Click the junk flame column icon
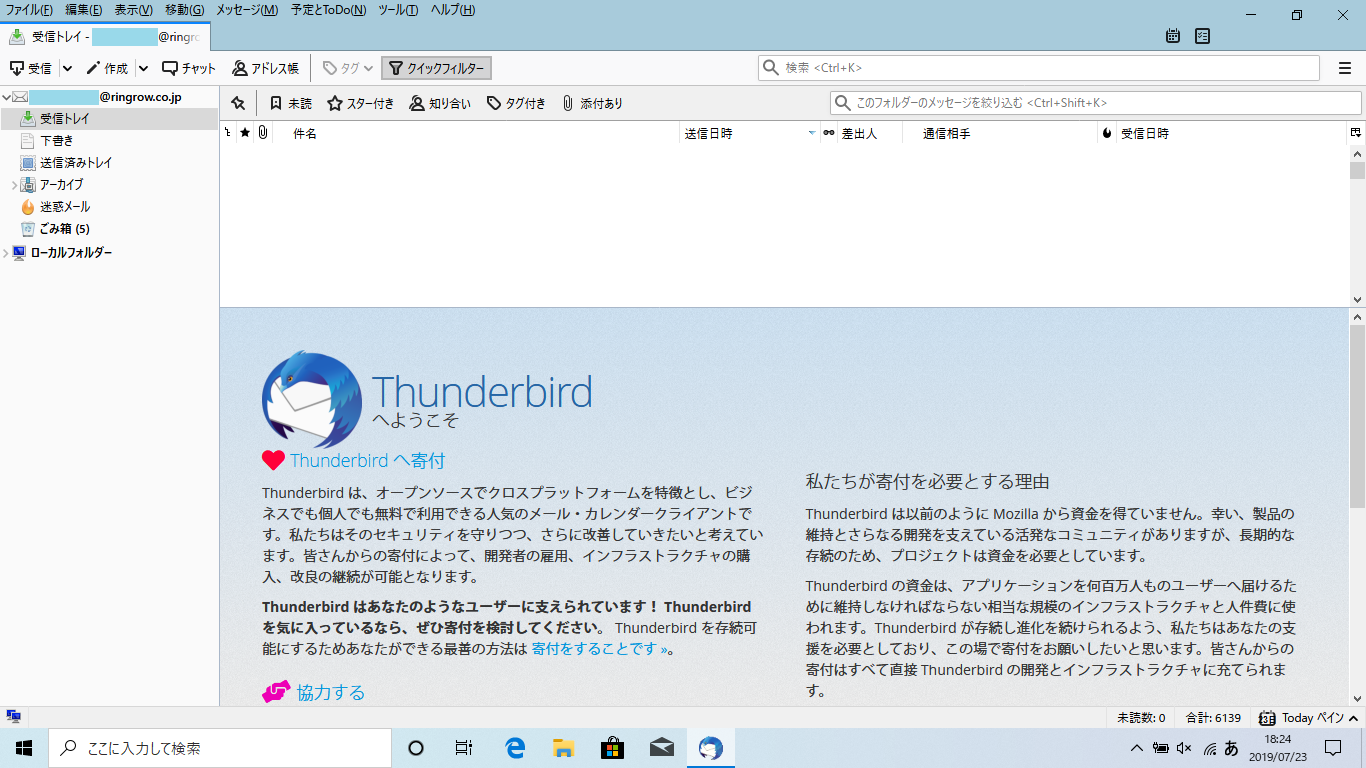This screenshot has width=1366, height=768. click(x=1107, y=132)
